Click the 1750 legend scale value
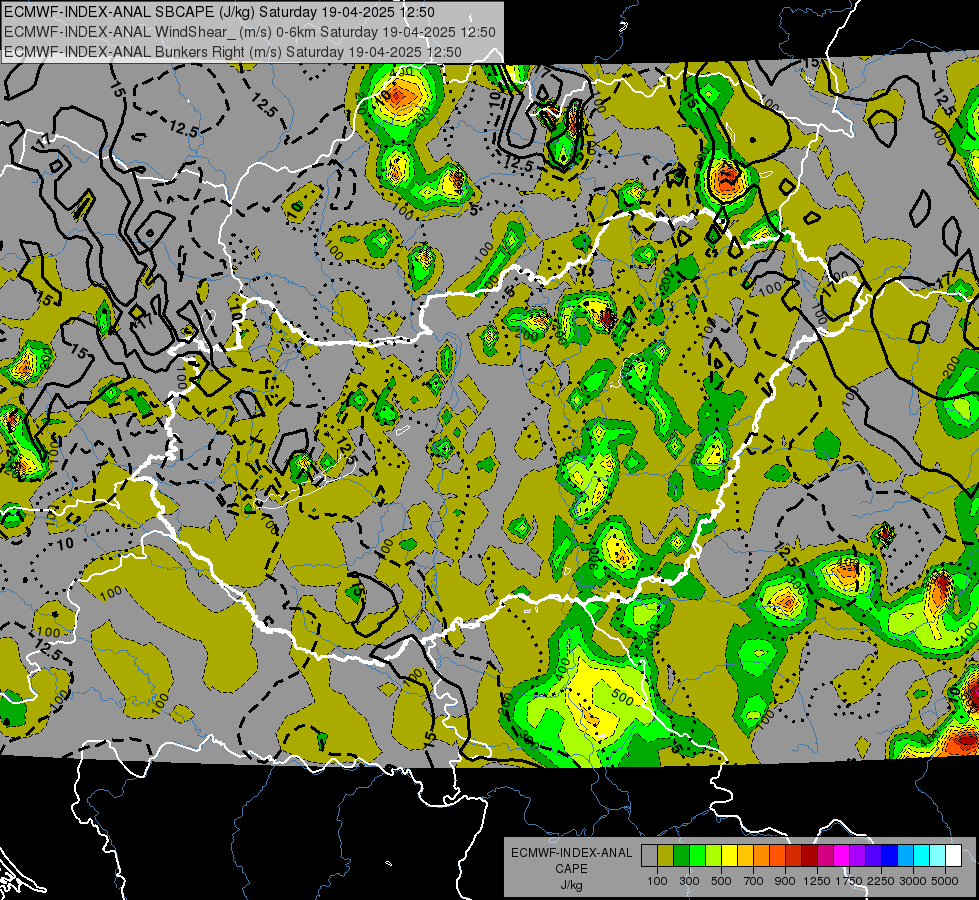 pyautogui.click(x=849, y=881)
